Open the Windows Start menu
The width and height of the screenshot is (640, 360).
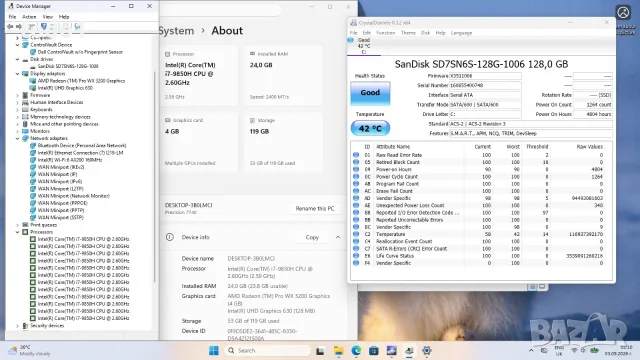coord(213,351)
